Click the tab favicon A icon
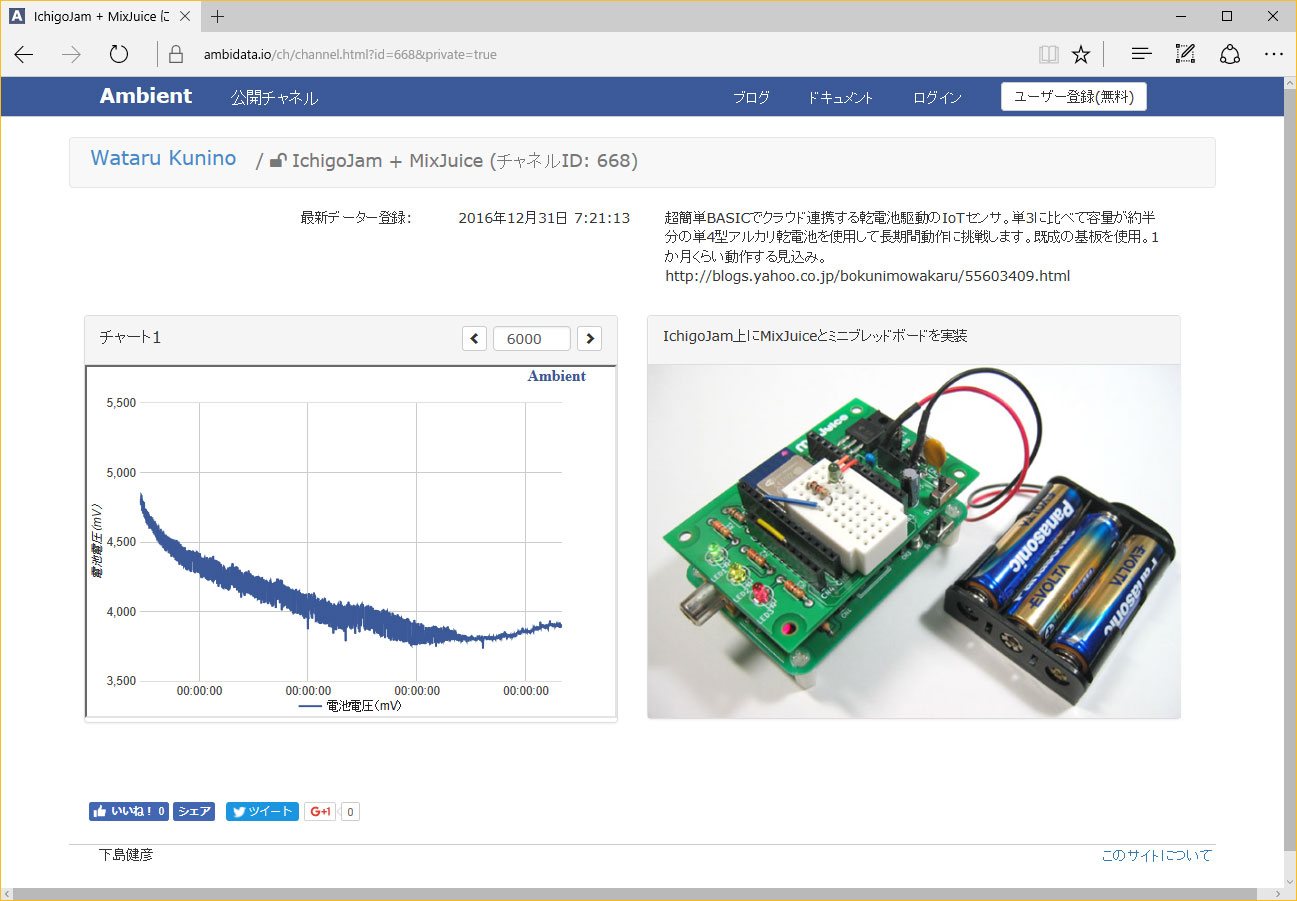Viewport: 1297px width, 901px height. [17, 16]
